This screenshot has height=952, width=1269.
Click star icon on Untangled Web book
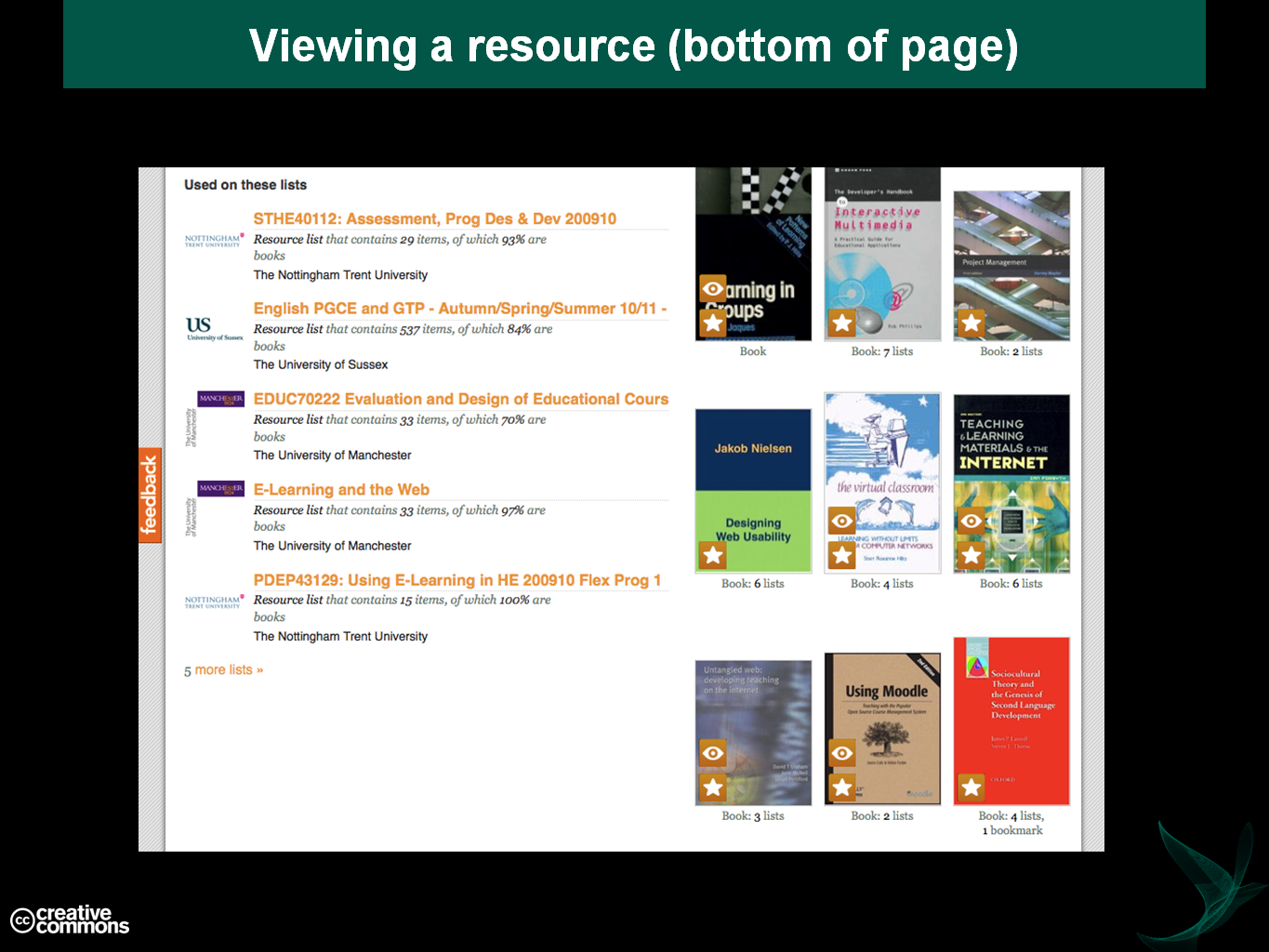(713, 788)
